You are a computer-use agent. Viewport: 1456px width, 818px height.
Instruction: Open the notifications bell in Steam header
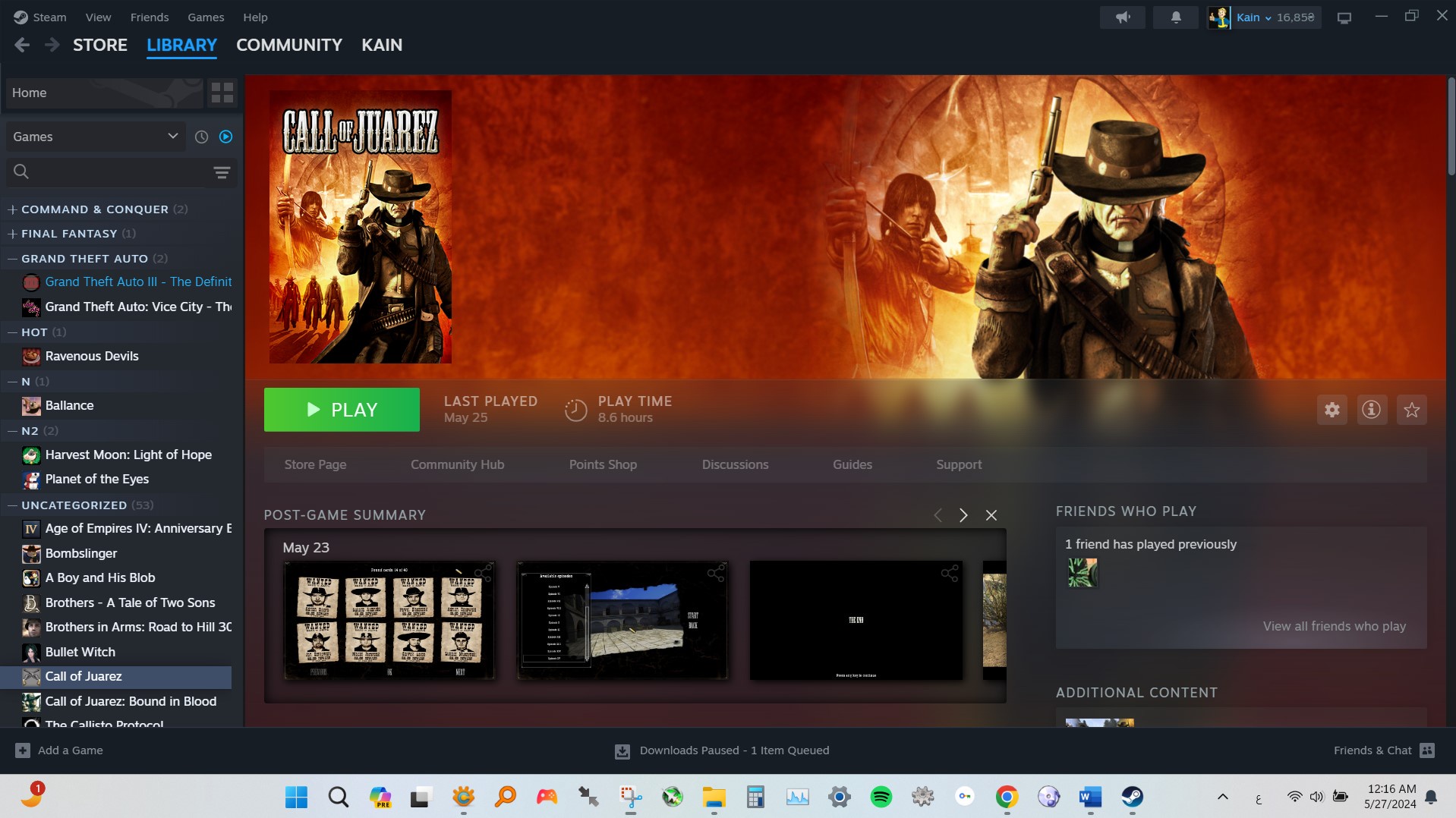[1175, 17]
